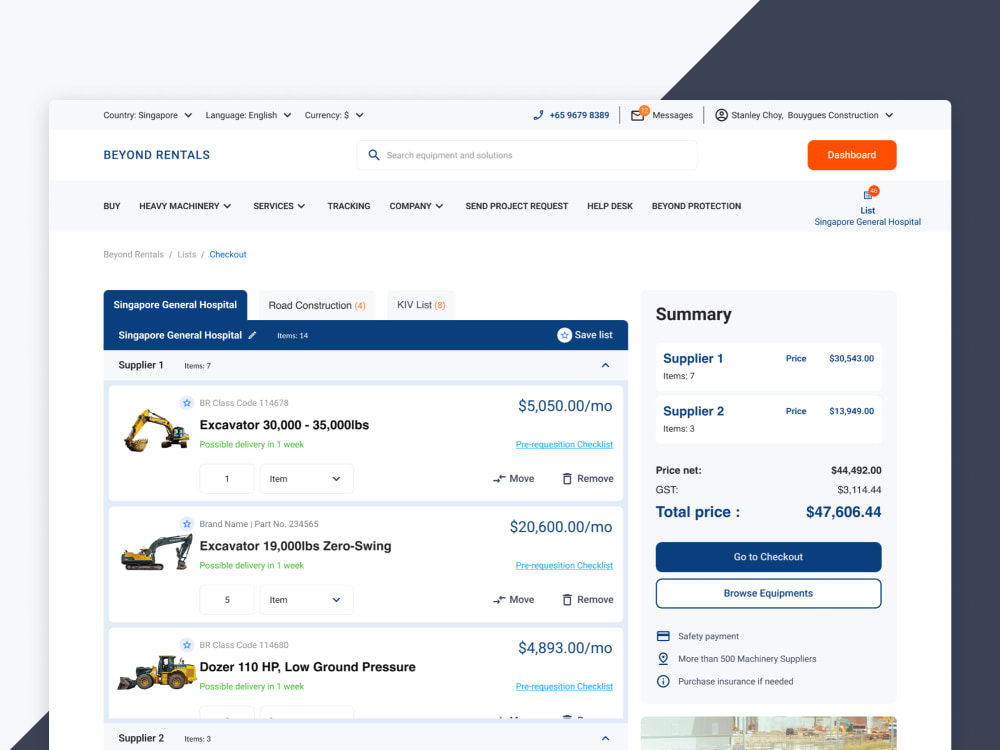
Task: Click the quantity field showing 5
Action: click(x=227, y=599)
